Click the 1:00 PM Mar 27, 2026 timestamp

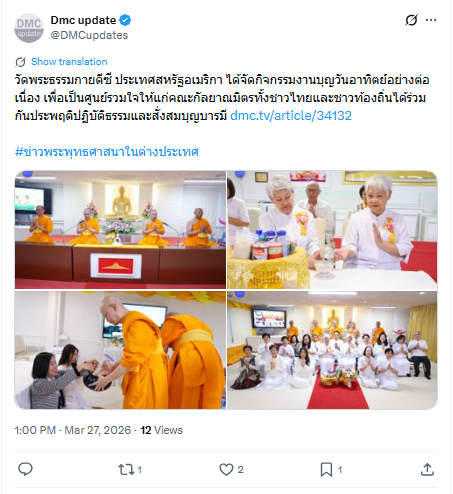pos(73,430)
